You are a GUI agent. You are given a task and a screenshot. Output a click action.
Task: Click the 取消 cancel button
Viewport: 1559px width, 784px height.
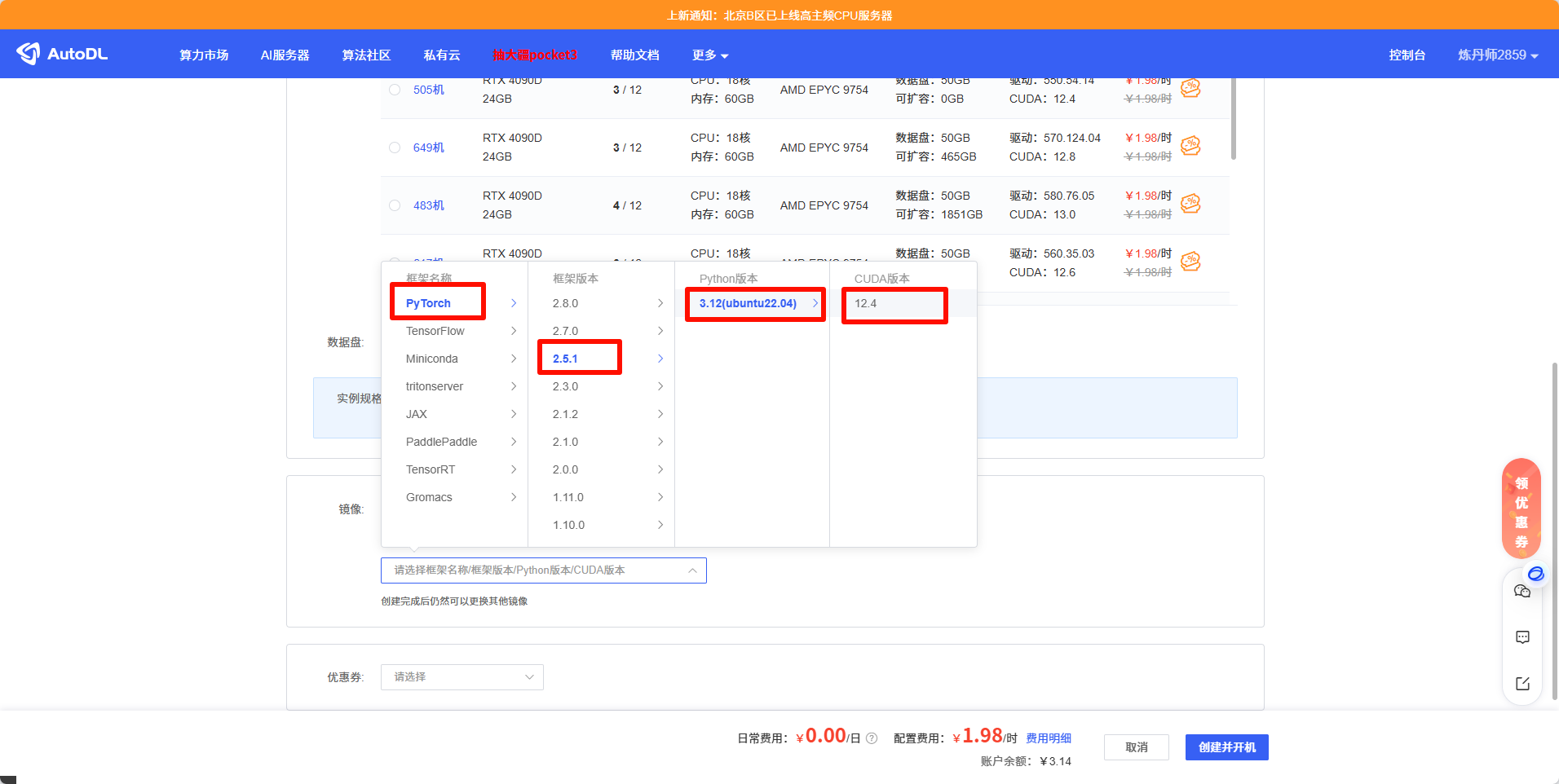tap(1137, 747)
